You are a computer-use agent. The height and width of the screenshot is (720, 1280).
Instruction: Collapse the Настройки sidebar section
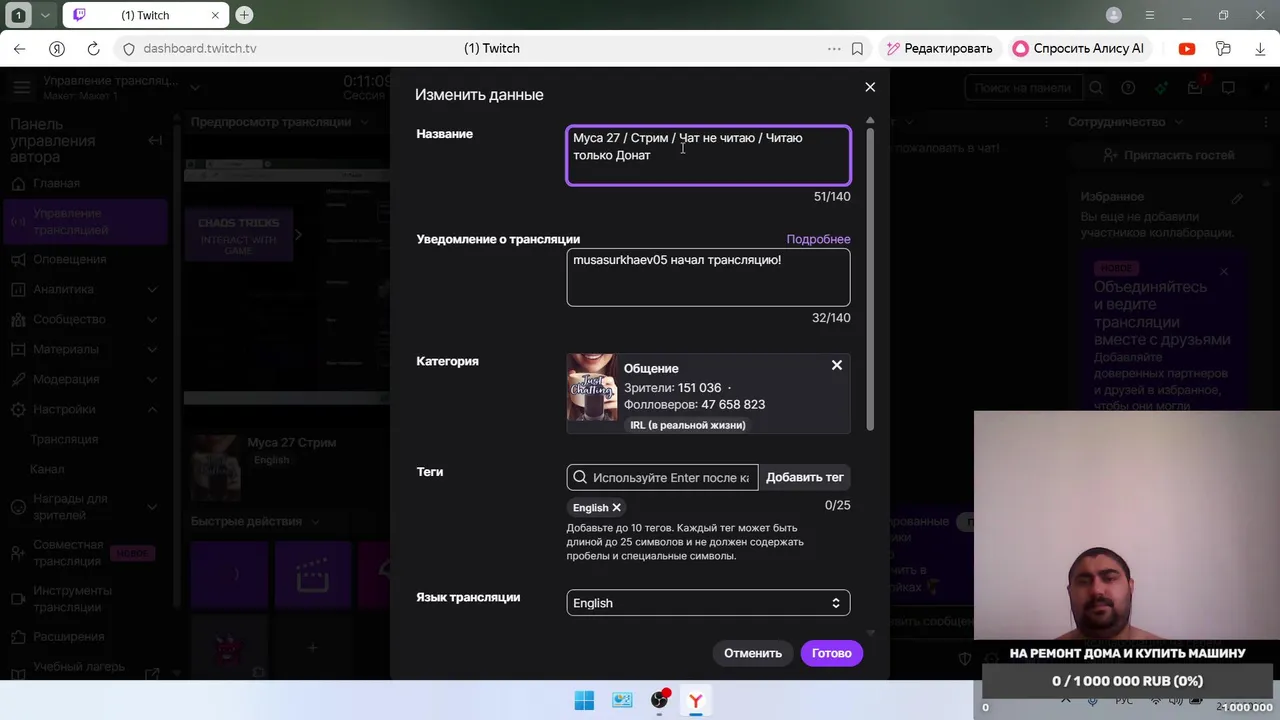[x=152, y=409]
